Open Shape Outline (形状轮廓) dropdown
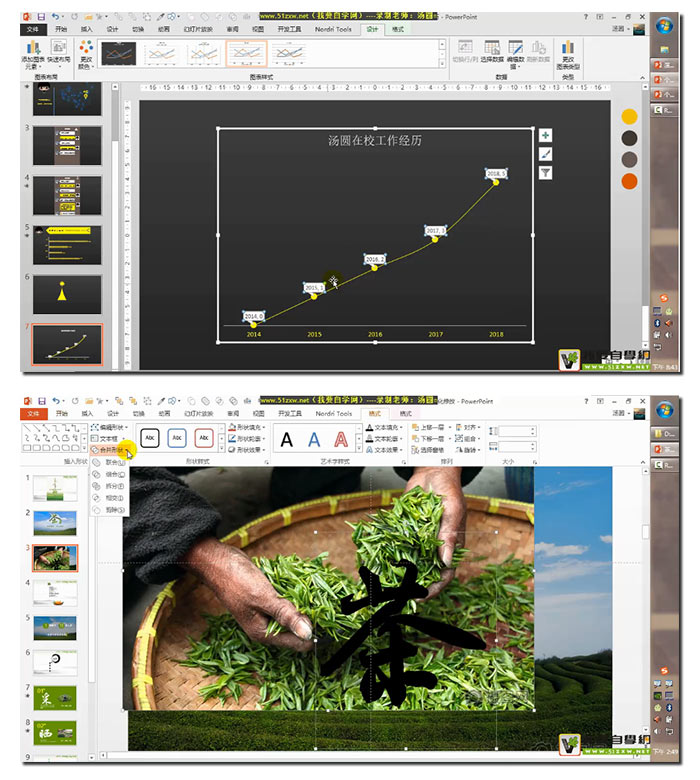Viewport: 700px width, 780px height. coord(246,439)
